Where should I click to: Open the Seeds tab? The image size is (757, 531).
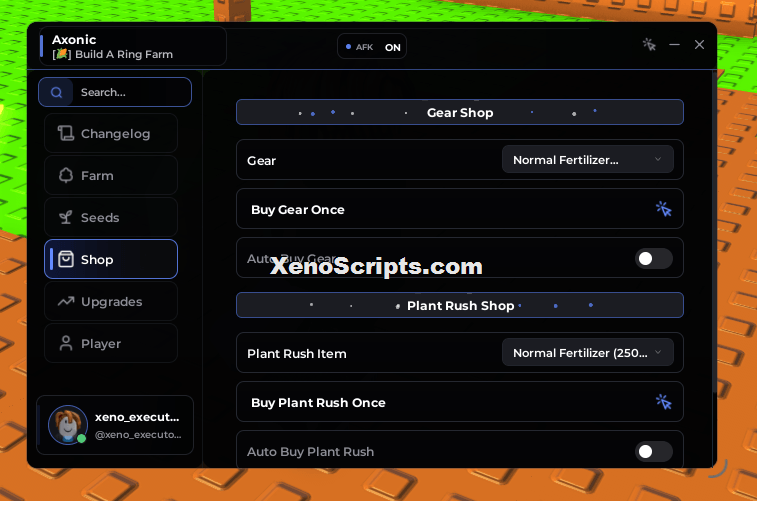click(111, 217)
